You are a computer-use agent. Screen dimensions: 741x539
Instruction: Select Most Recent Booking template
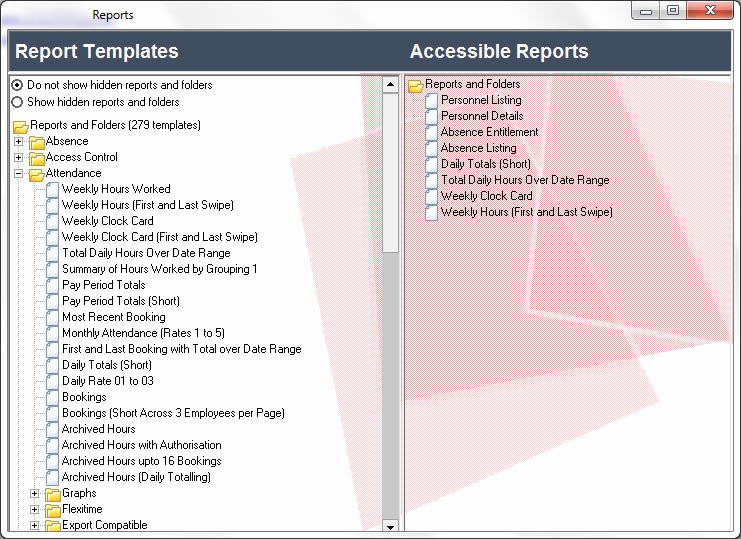pyautogui.click(x=113, y=317)
